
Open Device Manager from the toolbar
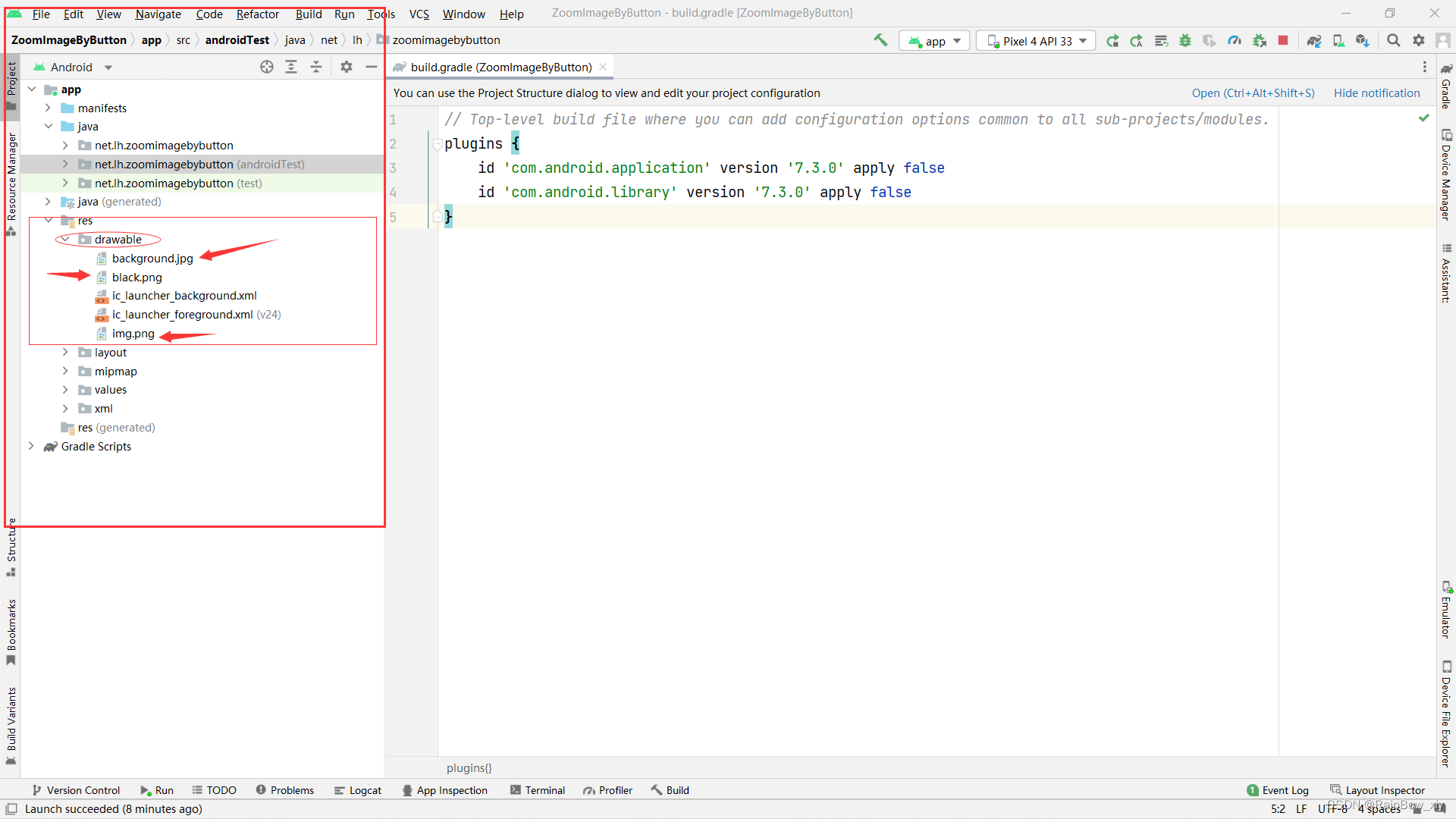1338,40
